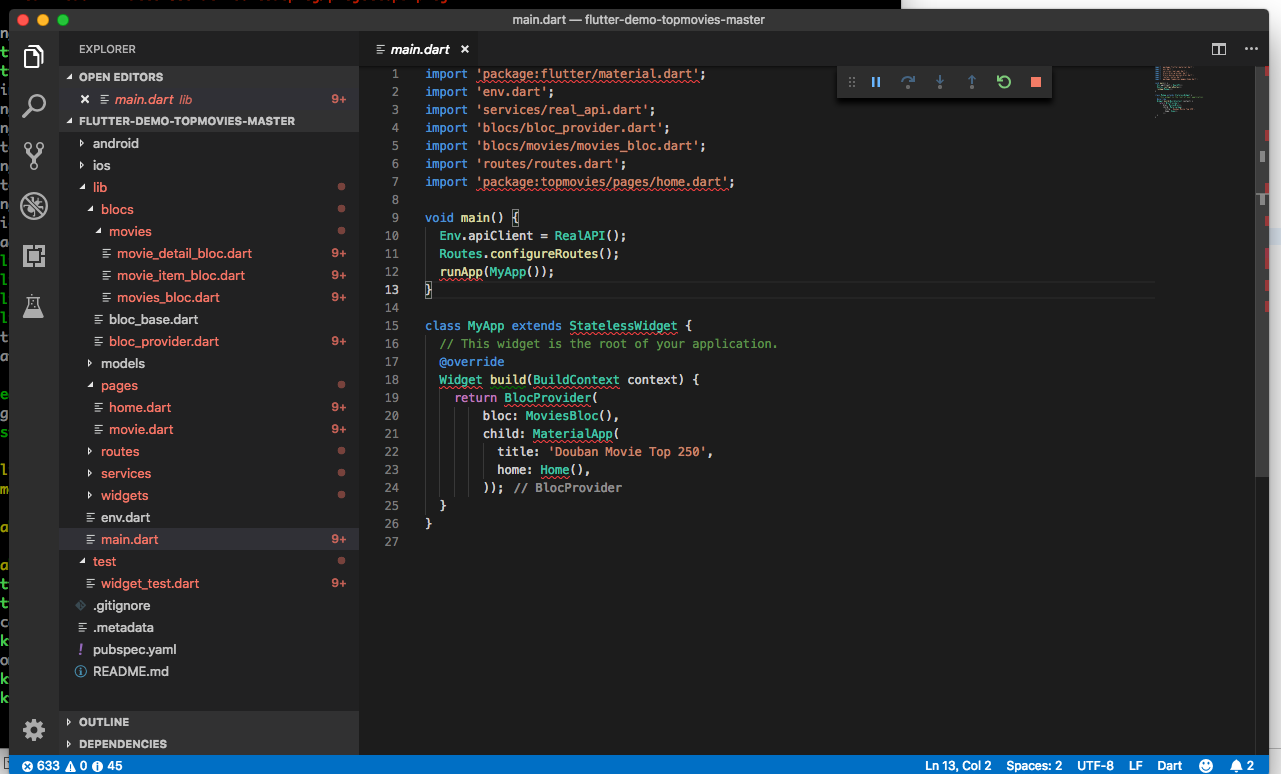Open the Manage settings gear
This screenshot has width=1281, height=774.
coord(34,730)
